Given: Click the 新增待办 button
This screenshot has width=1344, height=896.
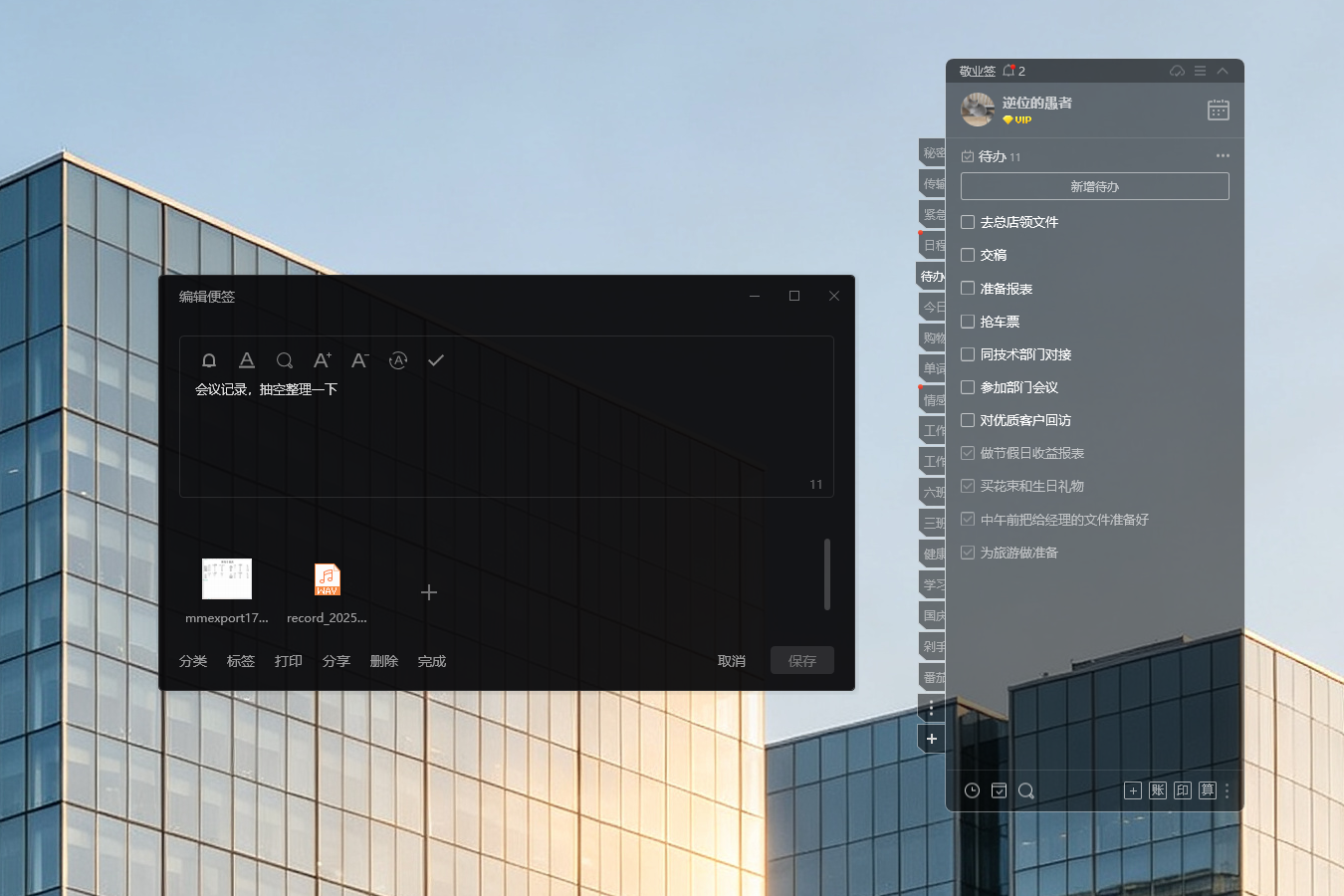Looking at the screenshot, I should click(x=1095, y=186).
